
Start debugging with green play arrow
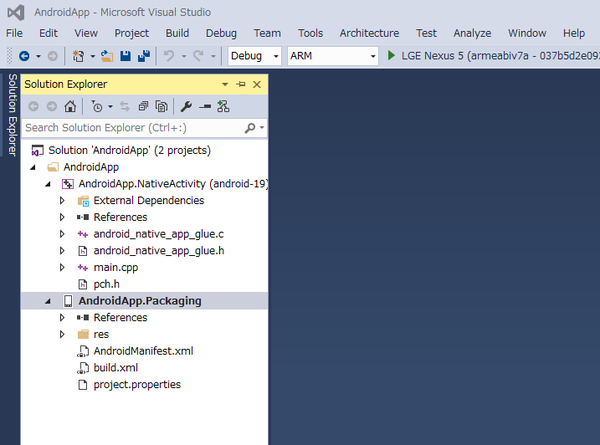391,55
